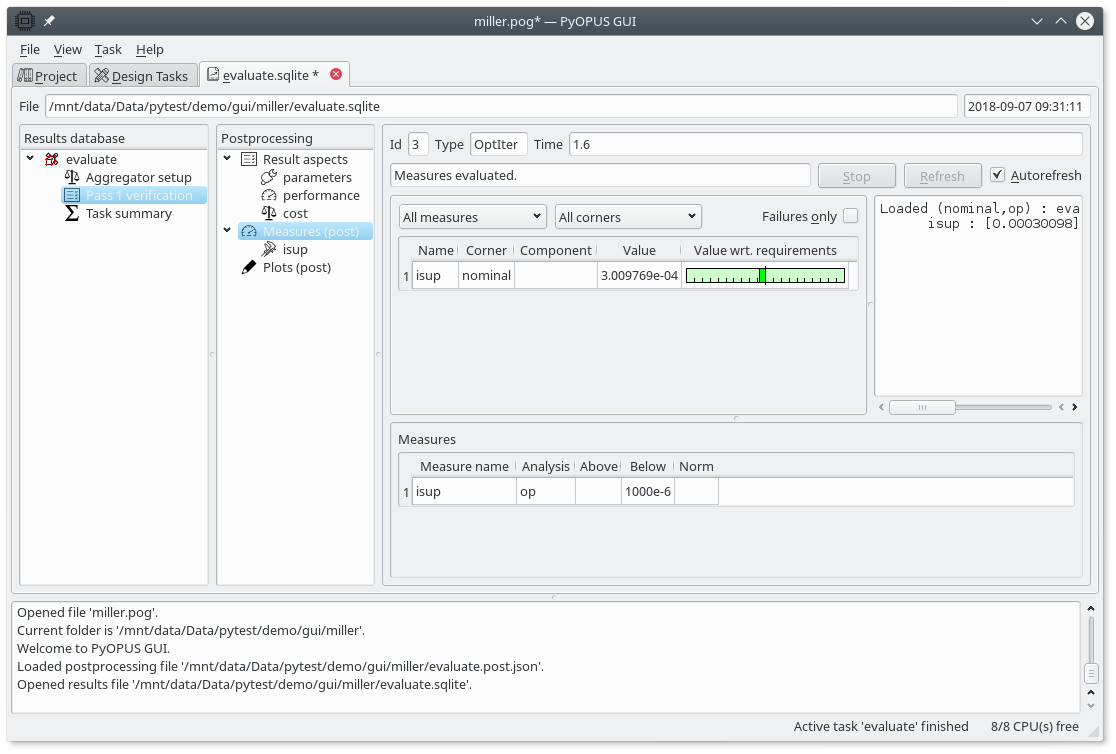Open the Task menu
Screen dimensions: 1116x754
pos(108,49)
